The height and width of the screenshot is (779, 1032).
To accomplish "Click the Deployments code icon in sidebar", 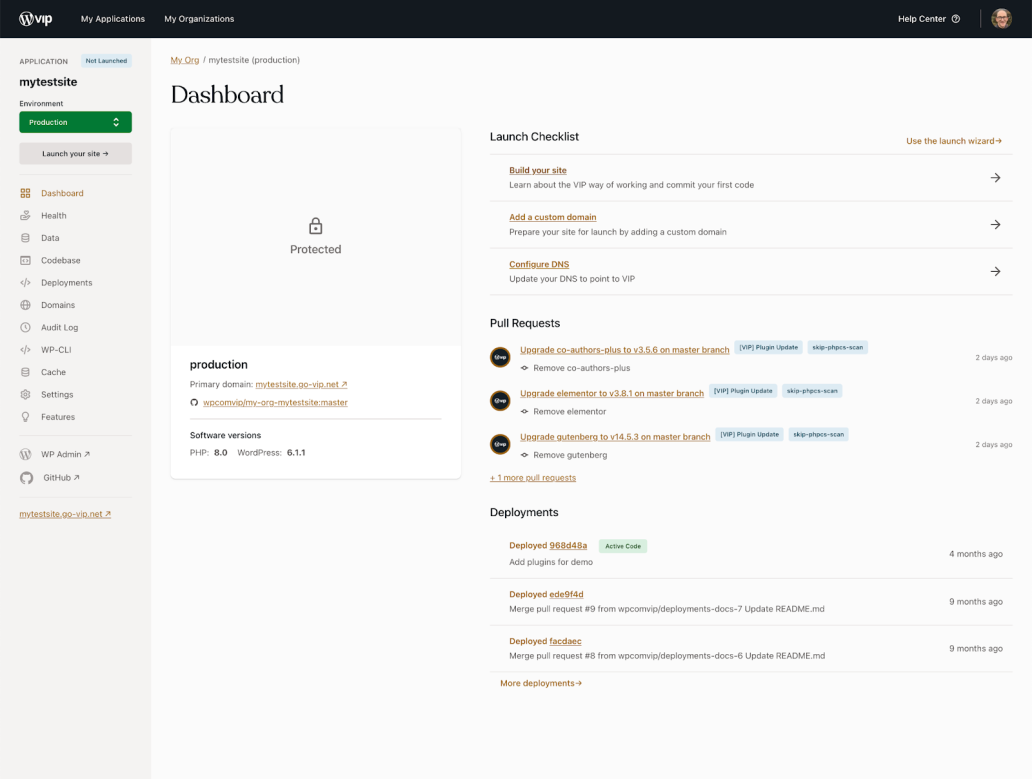I will point(25,282).
